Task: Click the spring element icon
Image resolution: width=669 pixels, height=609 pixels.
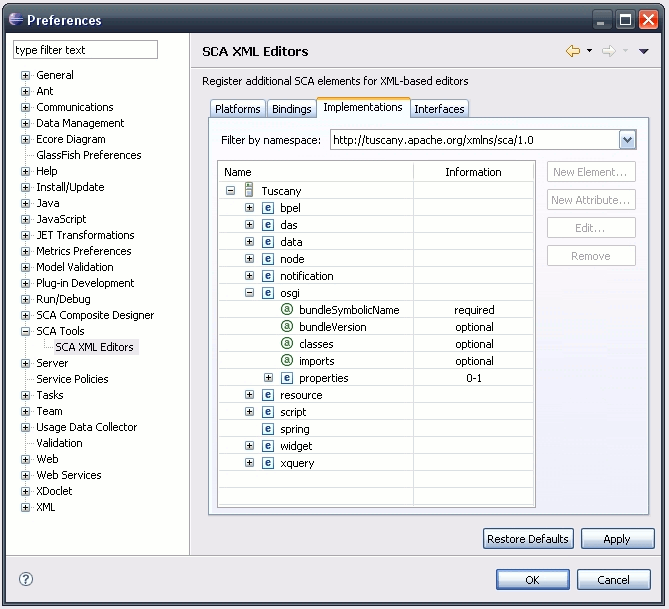Action: (268, 429)
